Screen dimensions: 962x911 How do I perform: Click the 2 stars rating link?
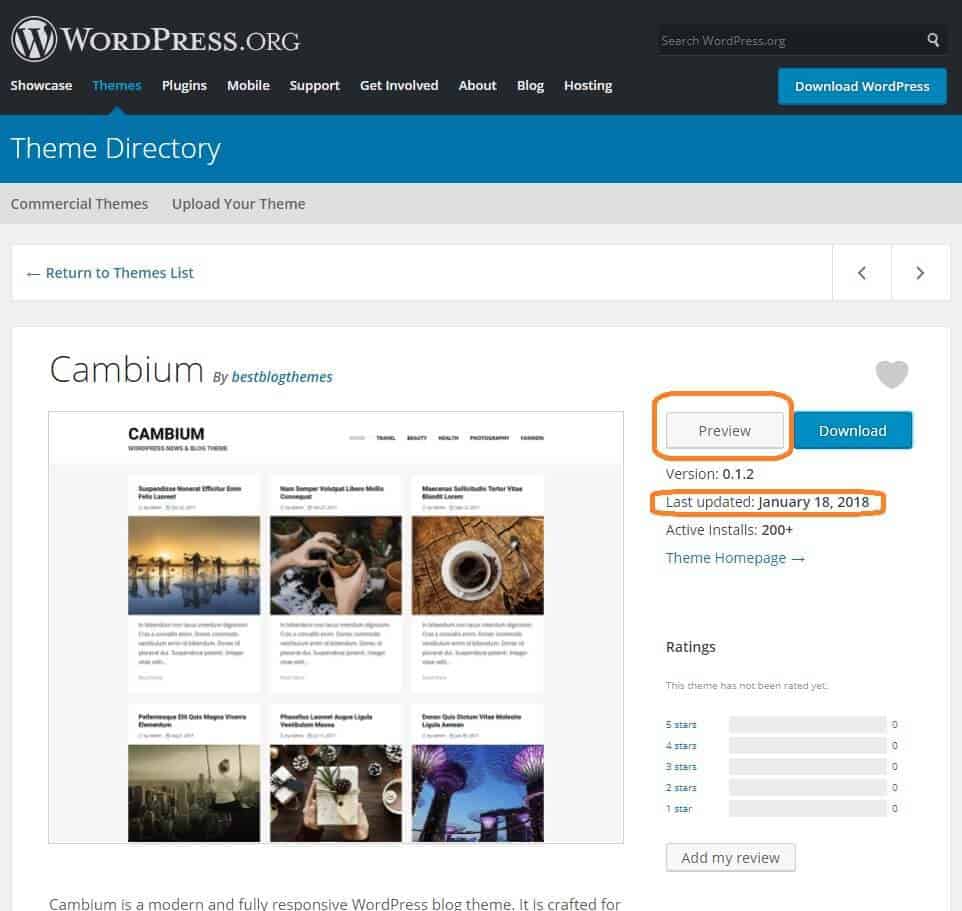pyautogui.click(x=681, y=788)
